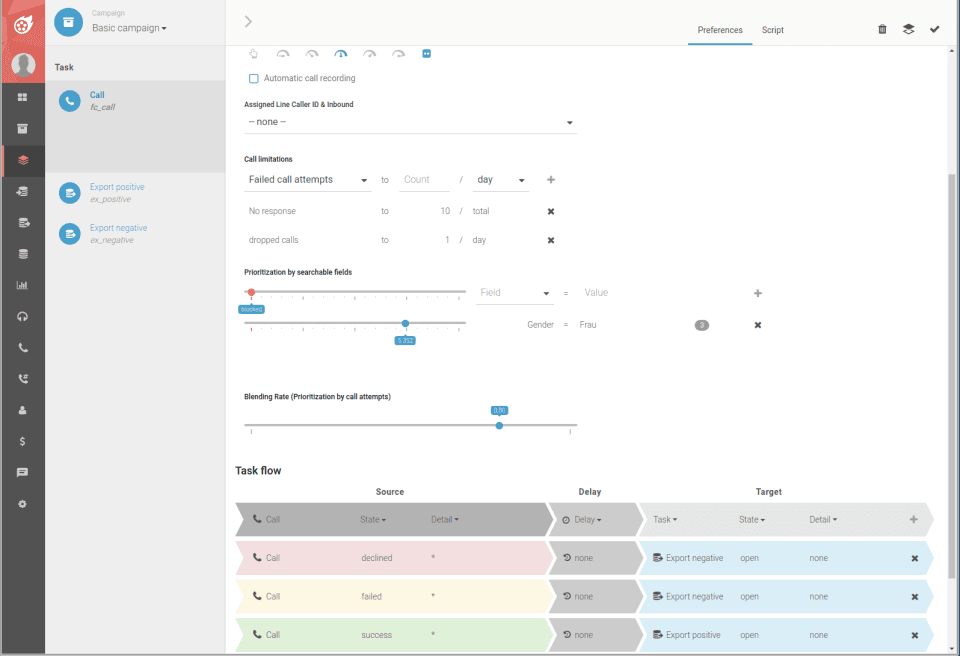Open the settings gear in left sidebar

coord(23,504)
